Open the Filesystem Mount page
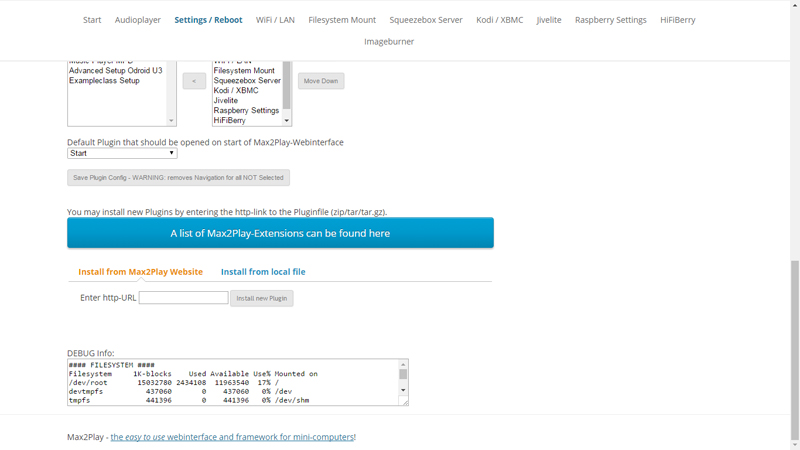Screen dimensions: 800x450 [342, 20]
